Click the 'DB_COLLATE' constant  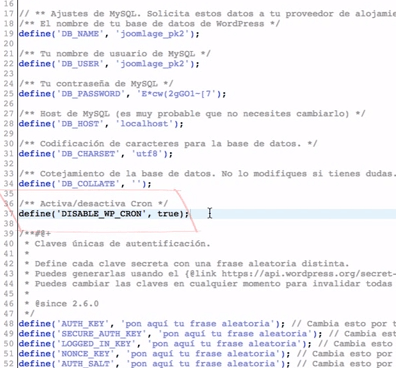(x=88, y=184)
